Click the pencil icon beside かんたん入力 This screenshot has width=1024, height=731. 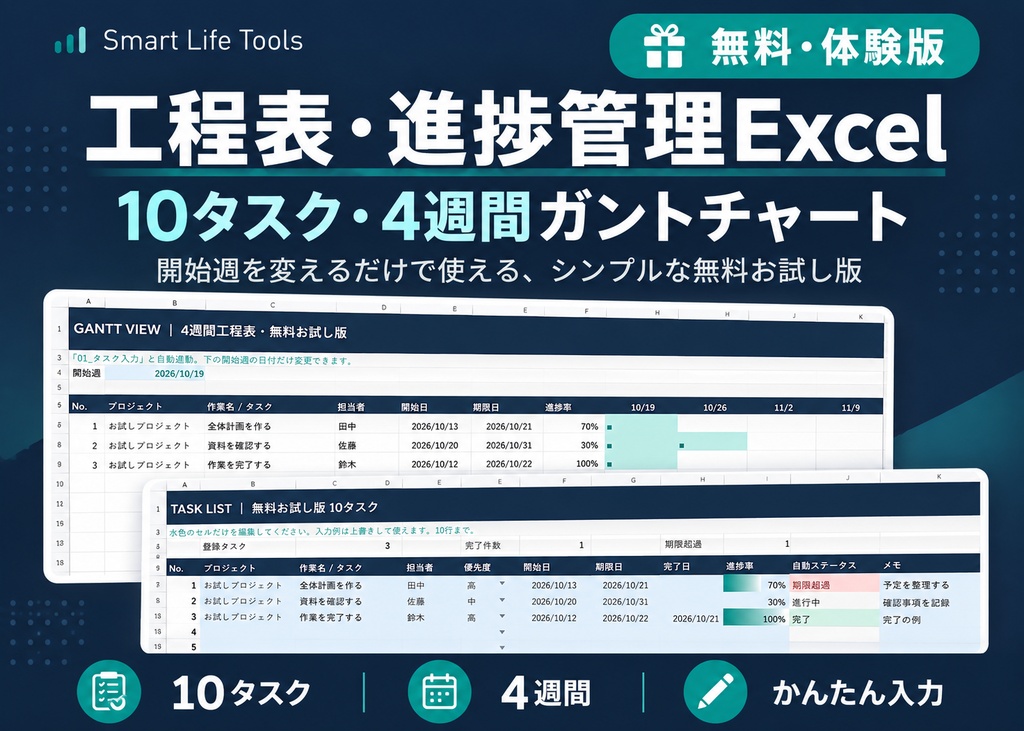click(715, 691)
